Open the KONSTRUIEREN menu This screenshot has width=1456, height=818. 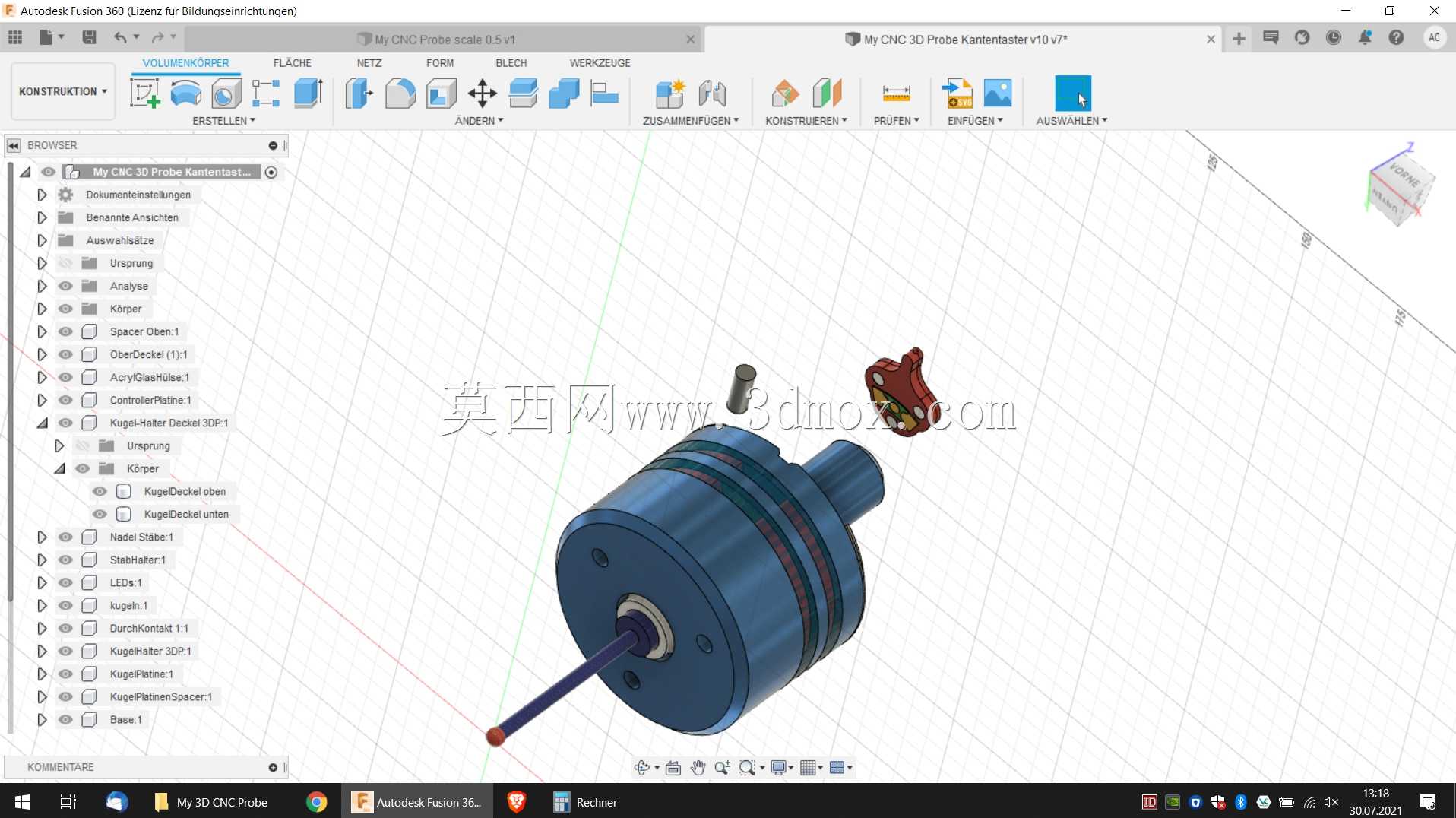click(x=806, y=121)
